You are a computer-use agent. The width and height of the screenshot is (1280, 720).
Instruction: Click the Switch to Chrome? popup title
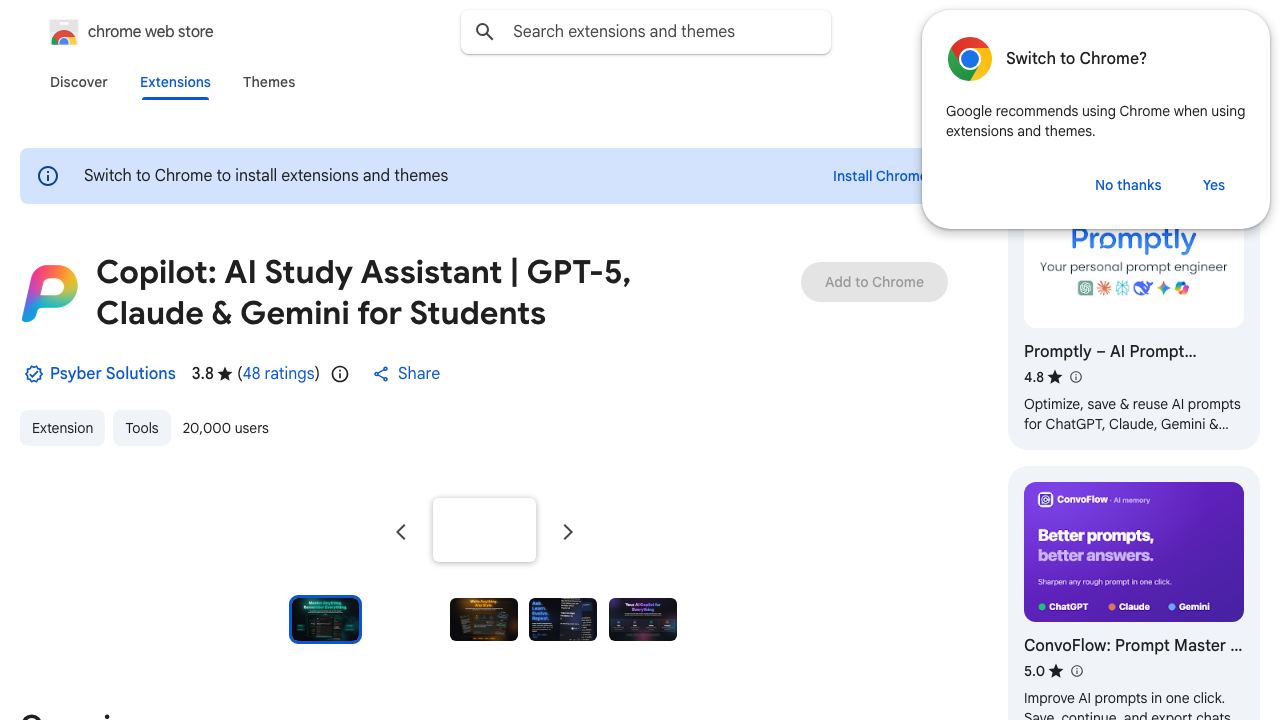tap(1076, 58)
